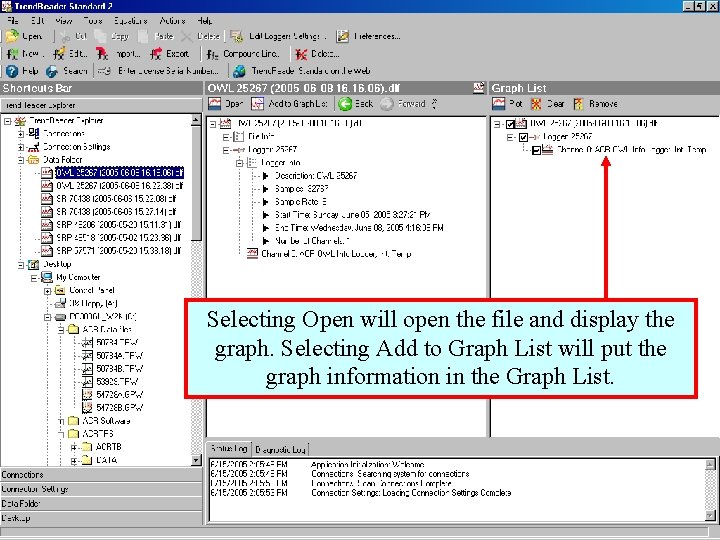Click the equation Edit icon
Screen dimensions: 720x540
click(59, 54)
